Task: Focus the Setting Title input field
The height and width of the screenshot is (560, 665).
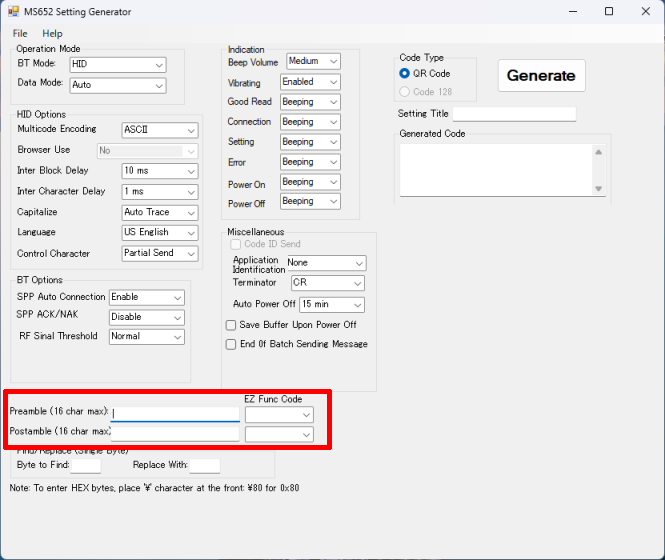Action: click(x=514, y=114)
